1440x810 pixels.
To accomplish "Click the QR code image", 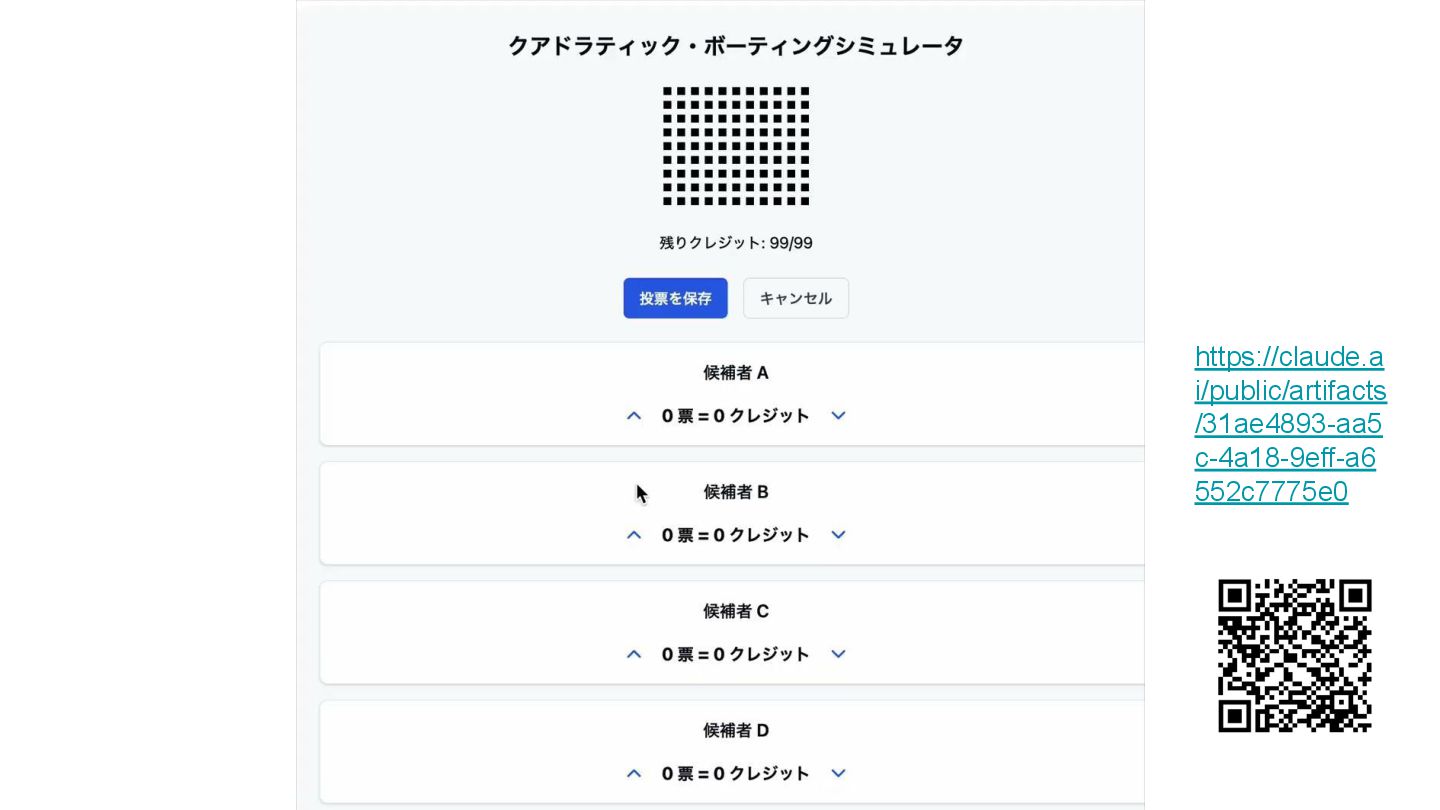I will (1295, 655).
